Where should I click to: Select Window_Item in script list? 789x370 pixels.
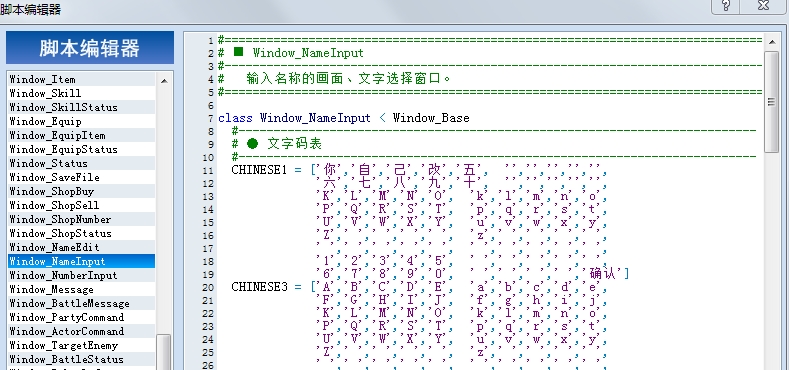click(x=82, y=79)
